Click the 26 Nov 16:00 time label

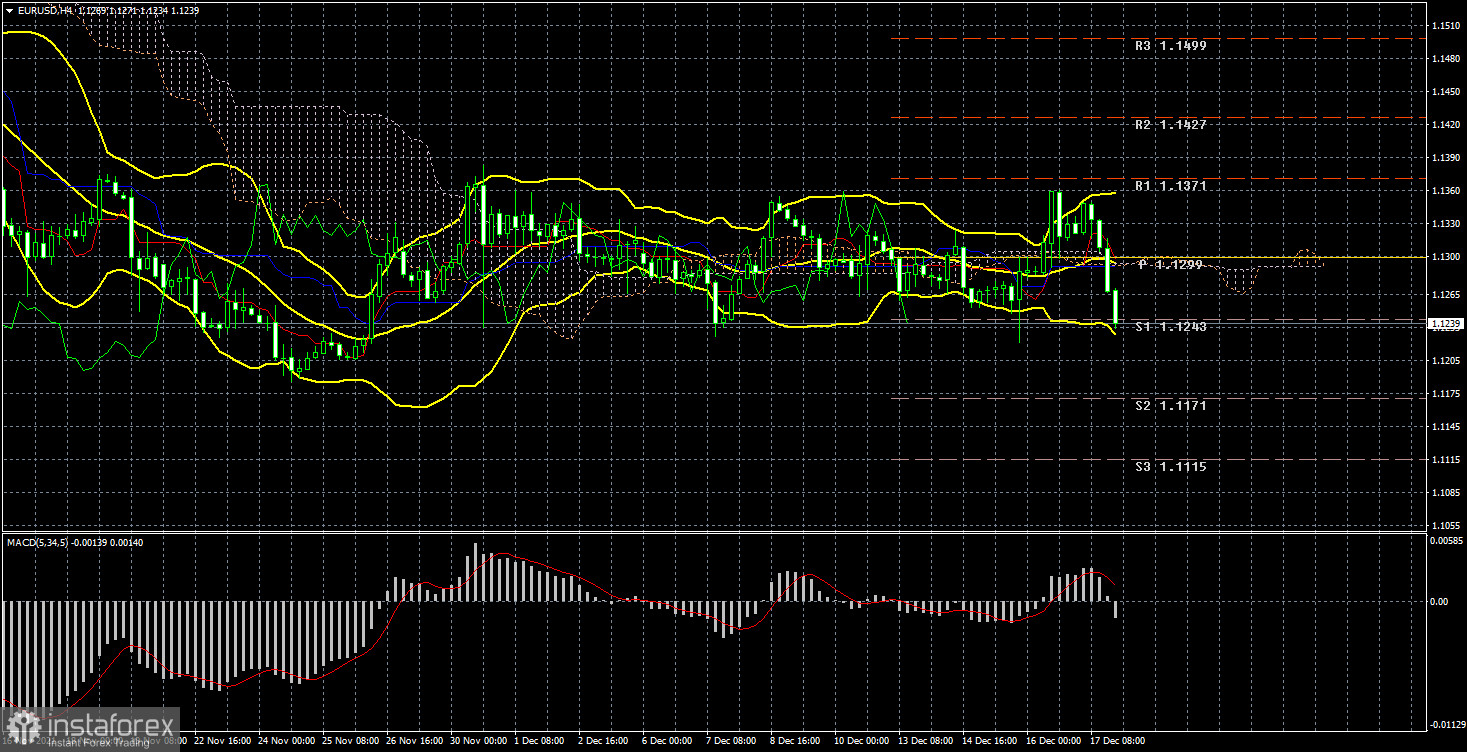point(415,742)
